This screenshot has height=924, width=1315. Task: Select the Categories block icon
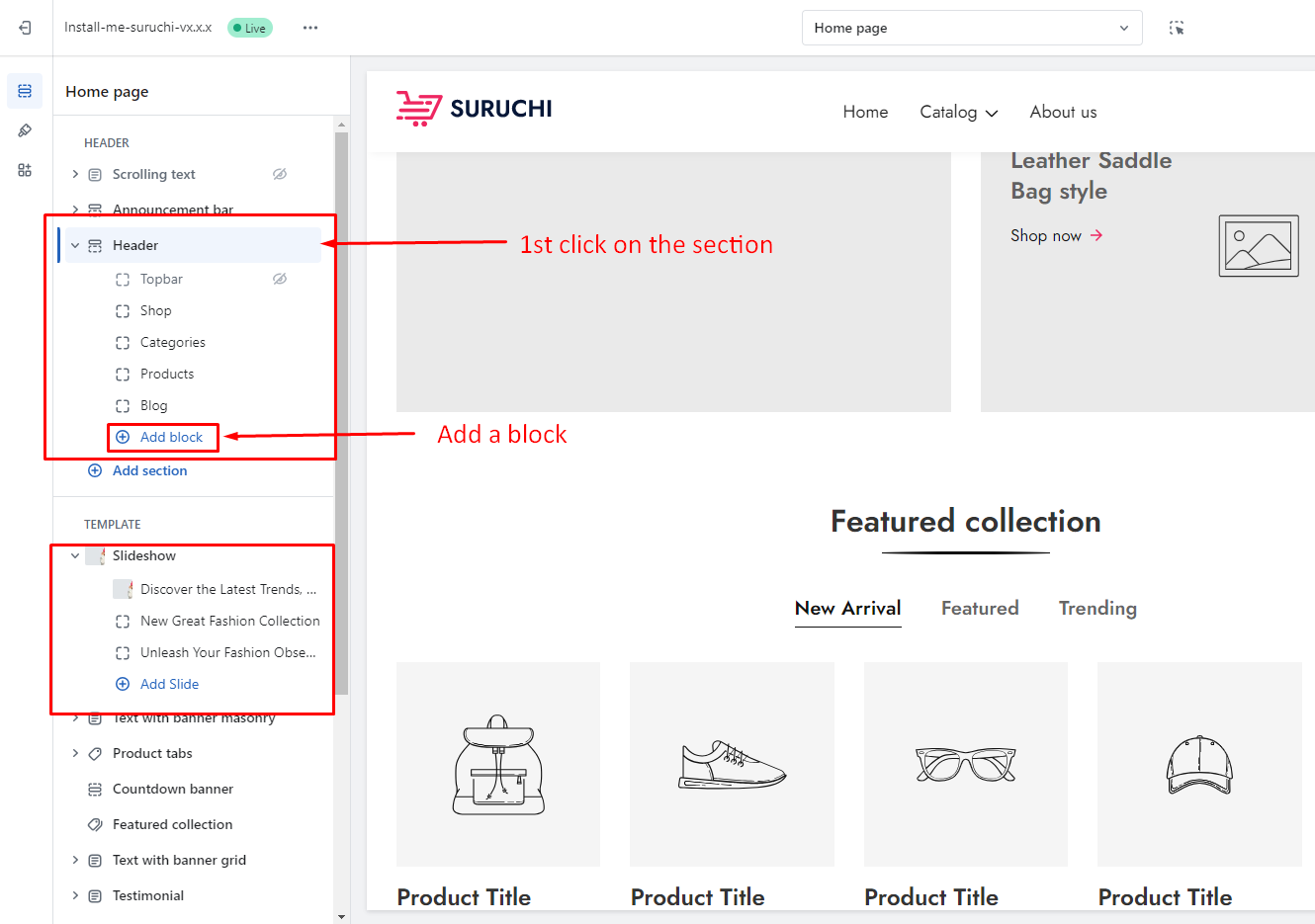pyautogui.click(x=123, y=343)
